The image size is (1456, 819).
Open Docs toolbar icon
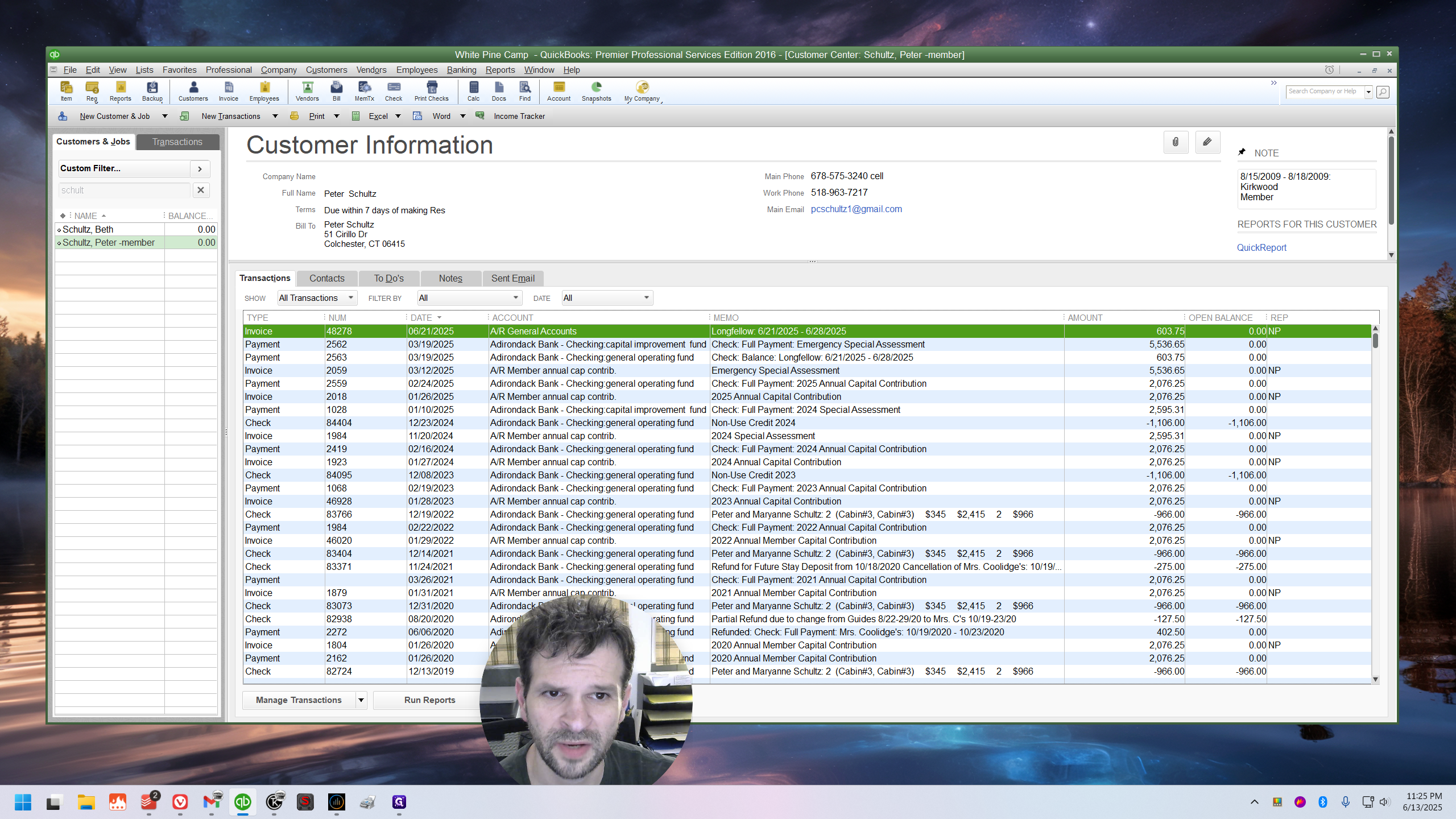pos(499,91)
